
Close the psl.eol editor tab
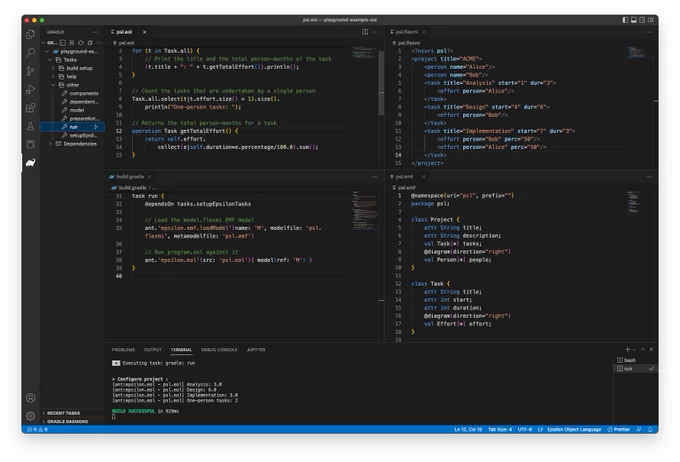[x=144, y=32]
